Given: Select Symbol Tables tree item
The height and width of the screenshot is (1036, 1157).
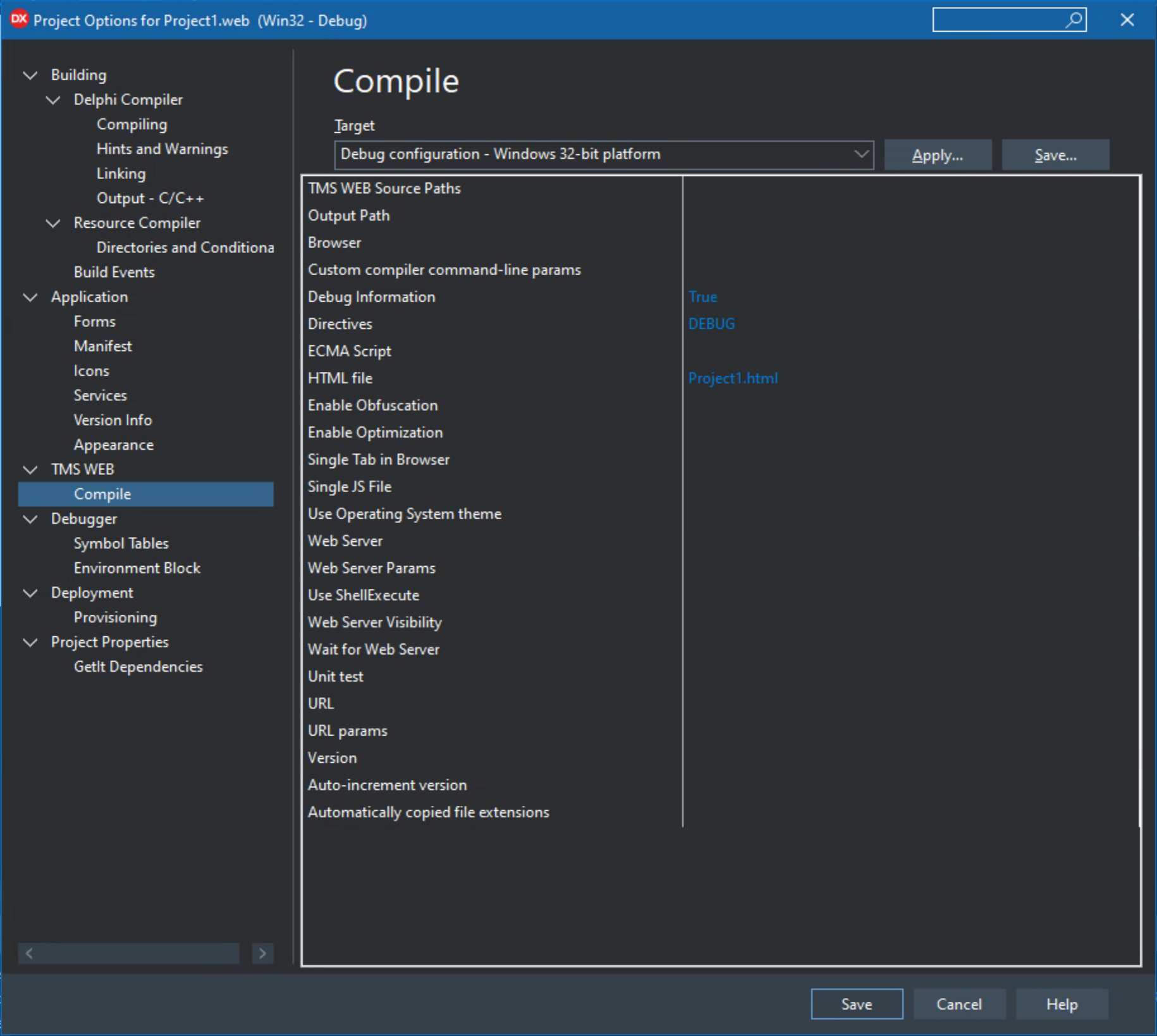Looking at the screenshot, I should click(121, 544).
